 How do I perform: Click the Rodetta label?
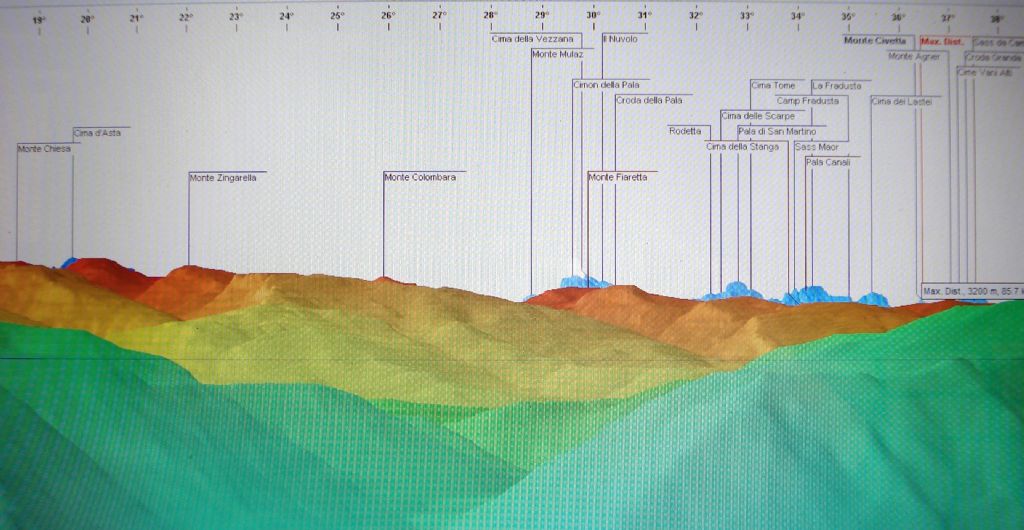pos(685,131)
